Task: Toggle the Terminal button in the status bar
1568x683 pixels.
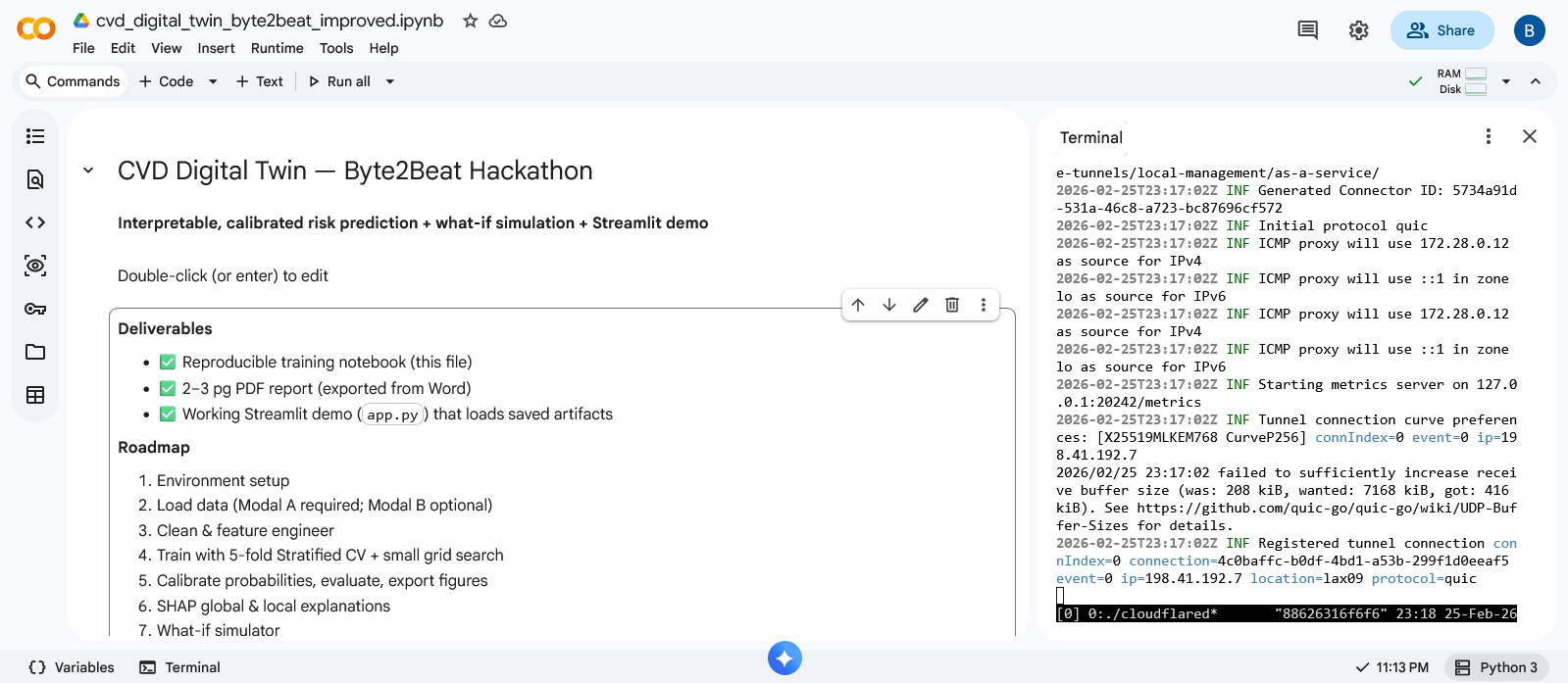Action: [x=179, y=667]
